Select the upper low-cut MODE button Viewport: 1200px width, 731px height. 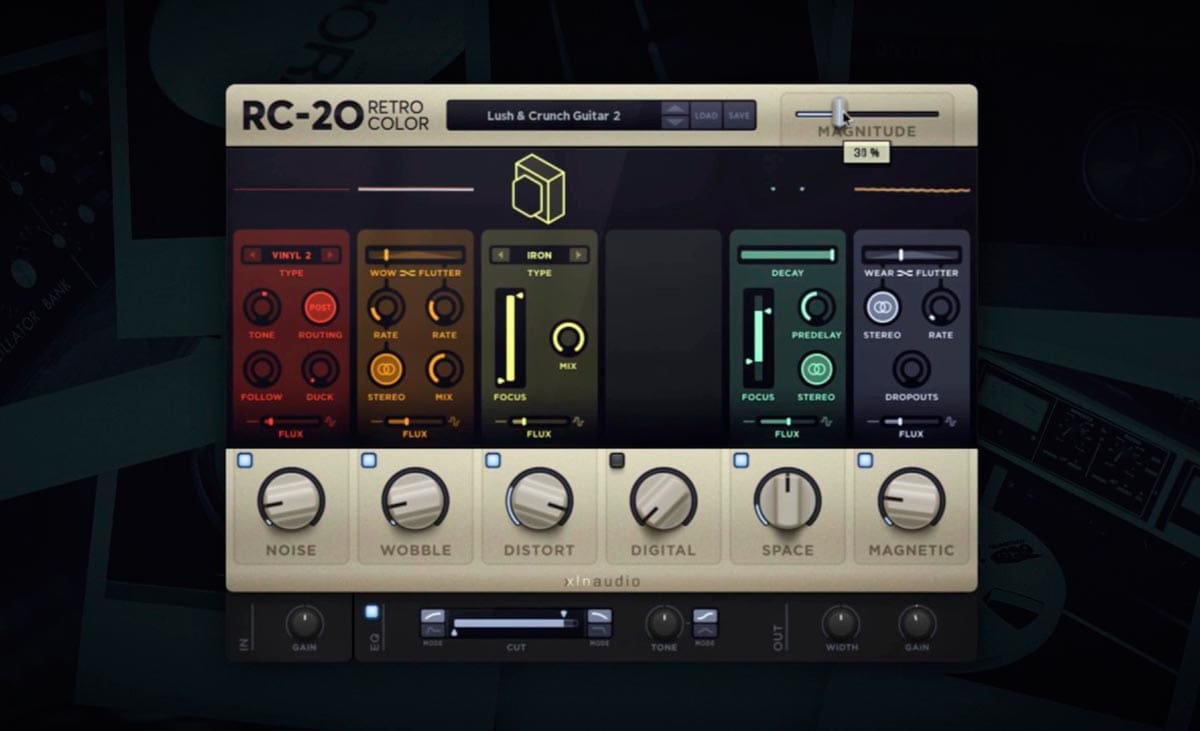pyautogui.click(x=433, y=616)
